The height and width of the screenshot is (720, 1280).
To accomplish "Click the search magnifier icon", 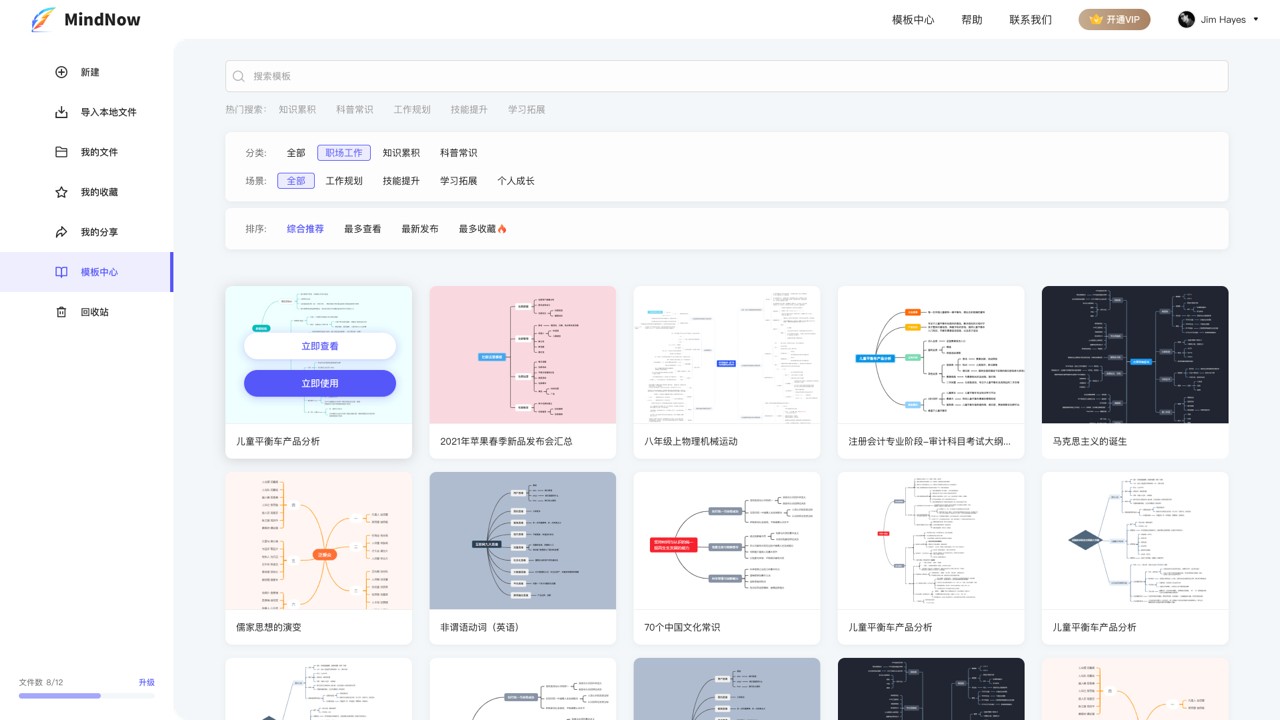I will pyautogui.click(x=239, y=76).
